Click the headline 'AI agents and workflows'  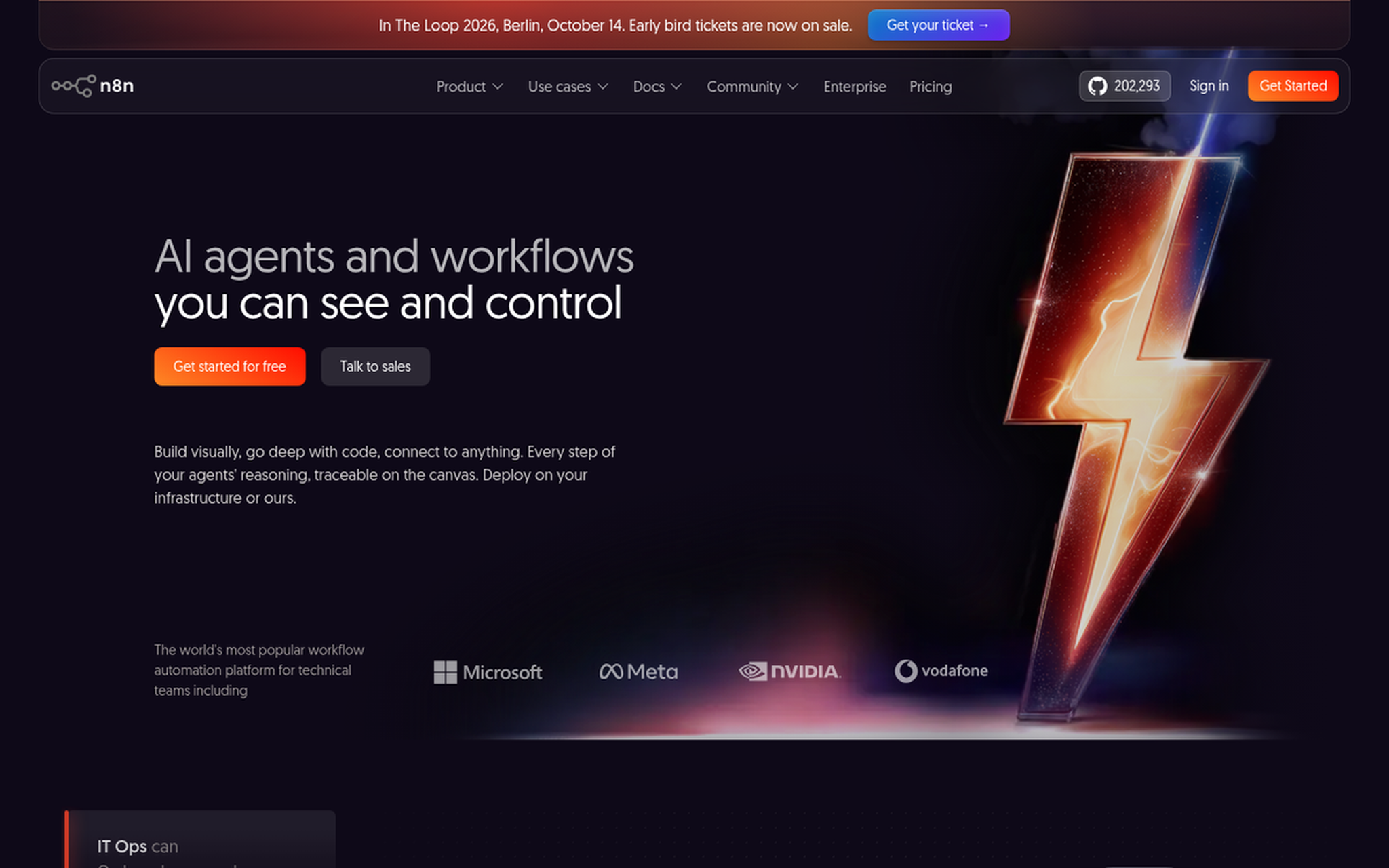click(x=394, y=257)
